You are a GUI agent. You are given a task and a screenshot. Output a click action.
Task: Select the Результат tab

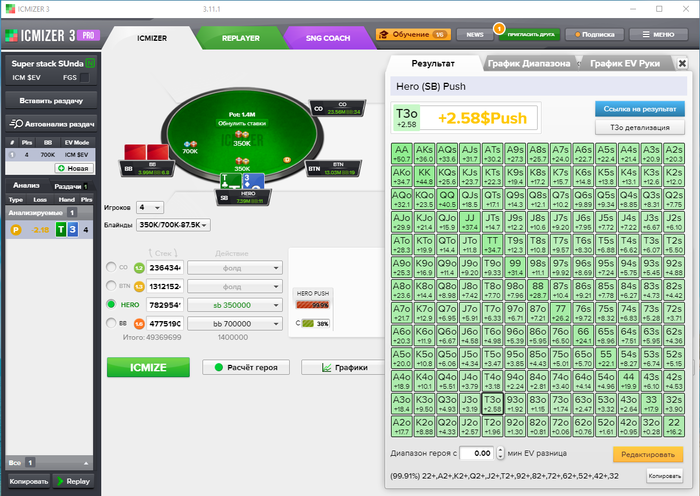point(433,63)
